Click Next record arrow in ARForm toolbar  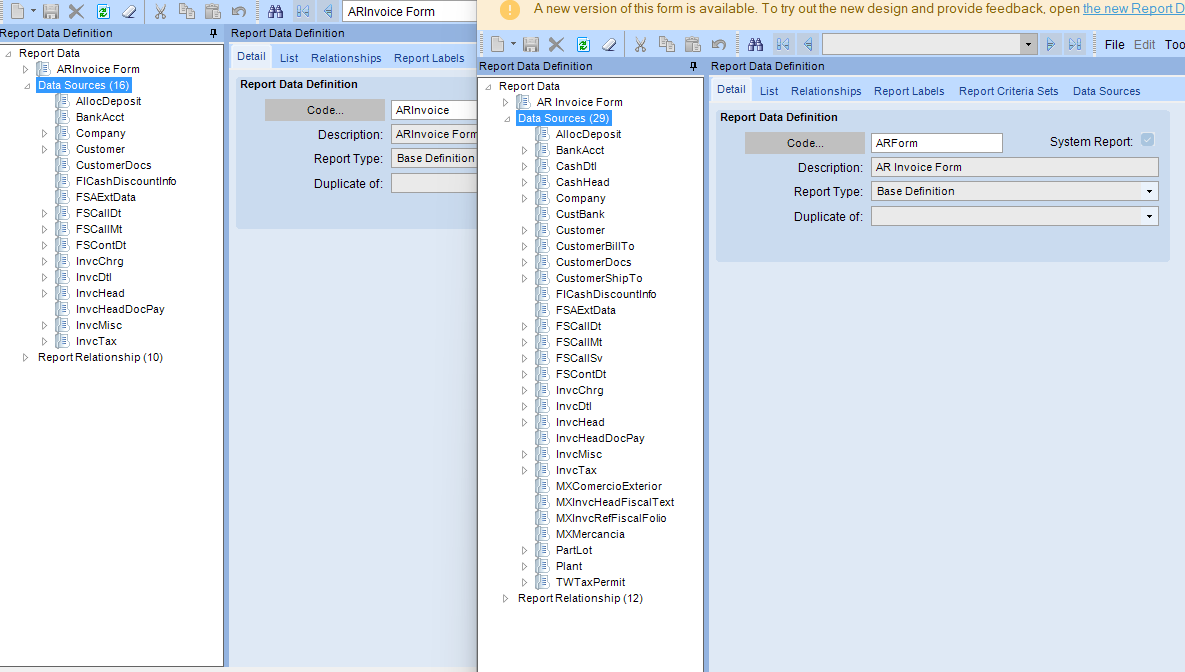tap(1050, 45)
